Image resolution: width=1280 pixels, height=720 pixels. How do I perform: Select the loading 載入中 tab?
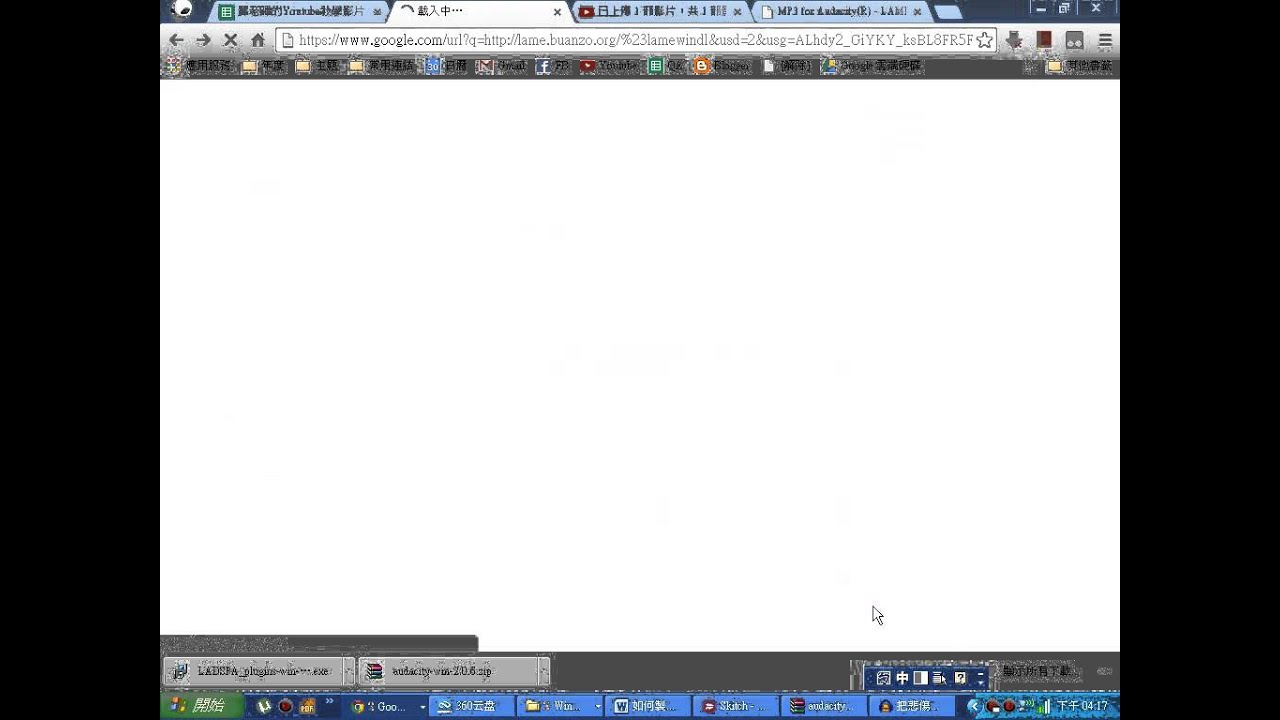click(481, 11)
